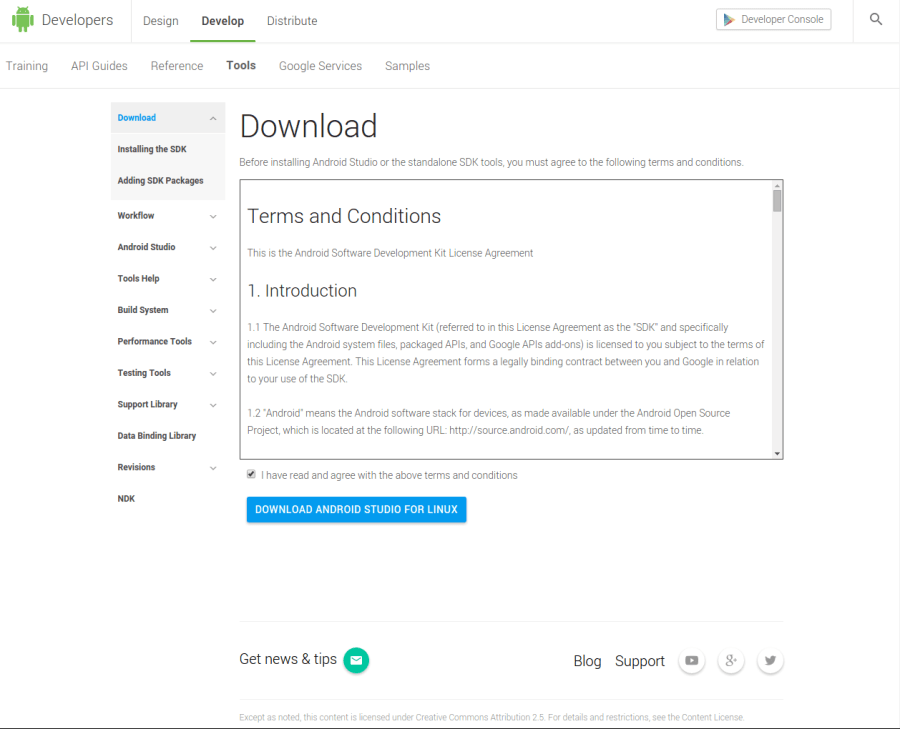Screen dimensions: 900x729
Task: Switch to the Design tab
Action: click(160, 20)
